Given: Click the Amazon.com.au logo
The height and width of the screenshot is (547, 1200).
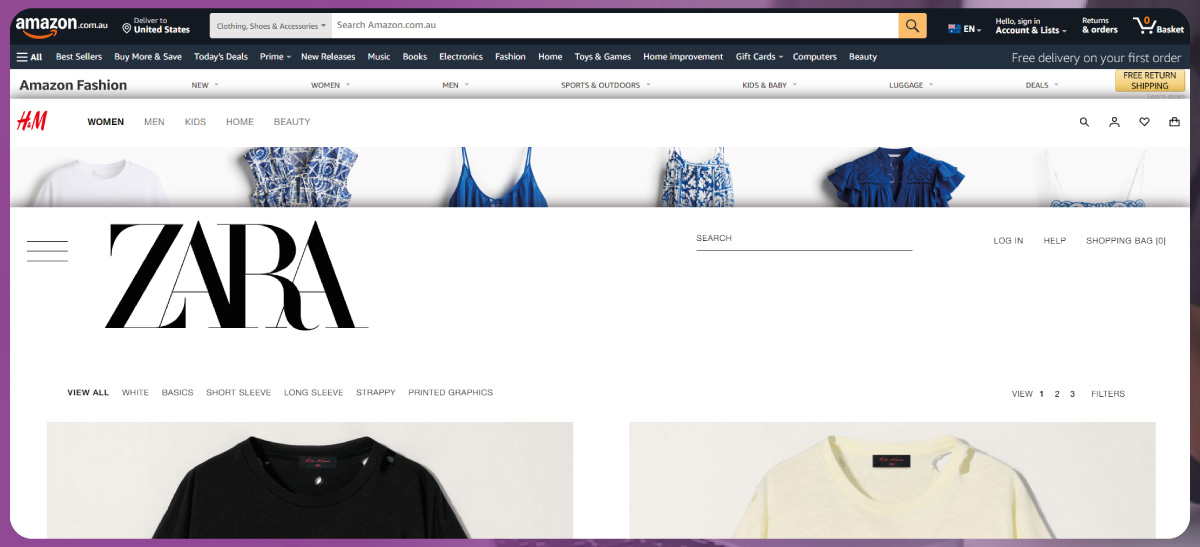Looking at the screenshot, I should click(61, 26).
